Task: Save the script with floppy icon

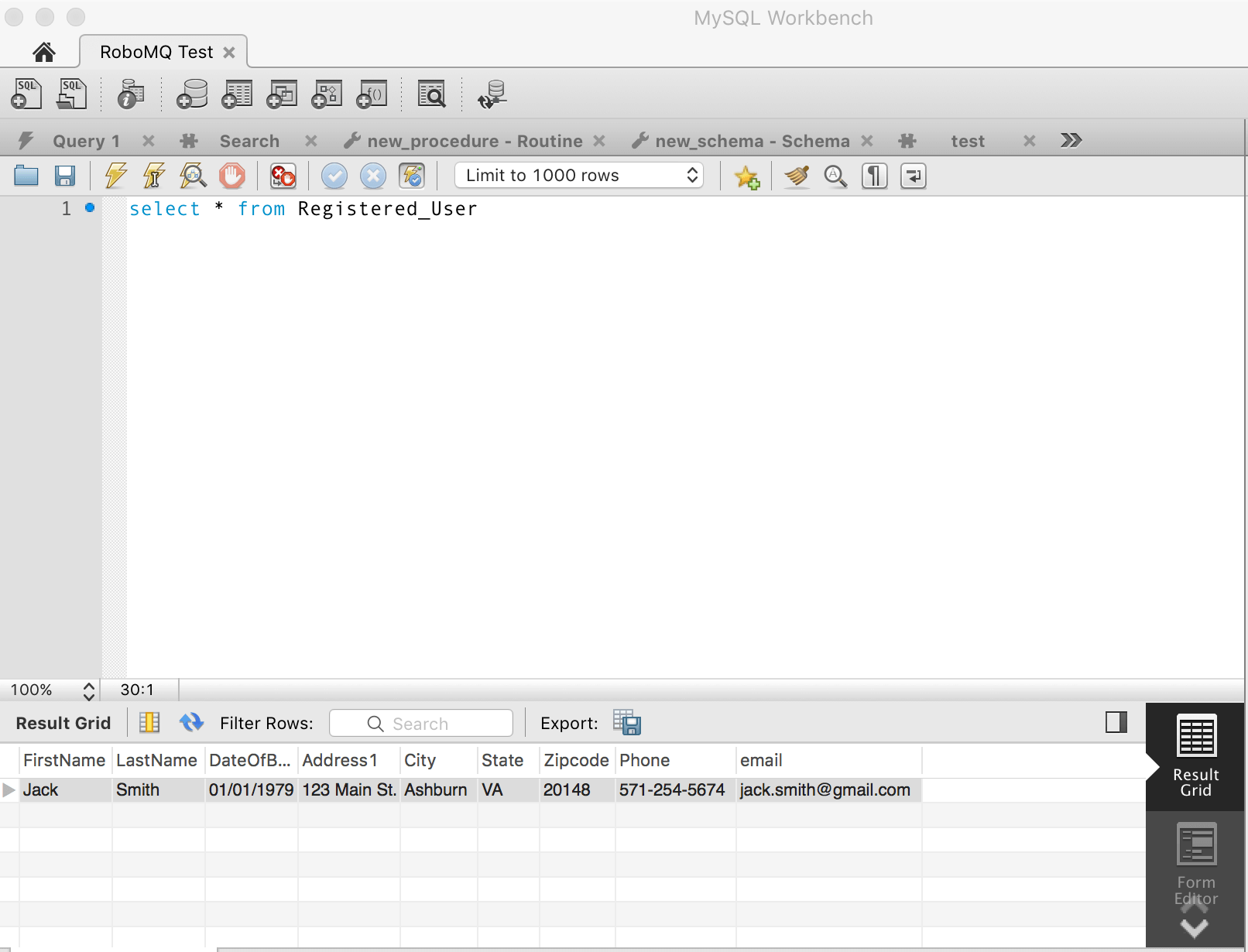Action: point(65,176)
